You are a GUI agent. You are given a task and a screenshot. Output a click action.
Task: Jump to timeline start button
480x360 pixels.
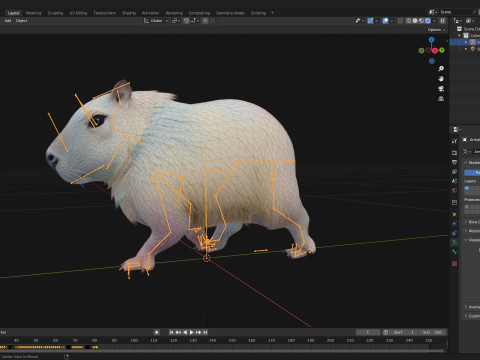pos(171,332)
